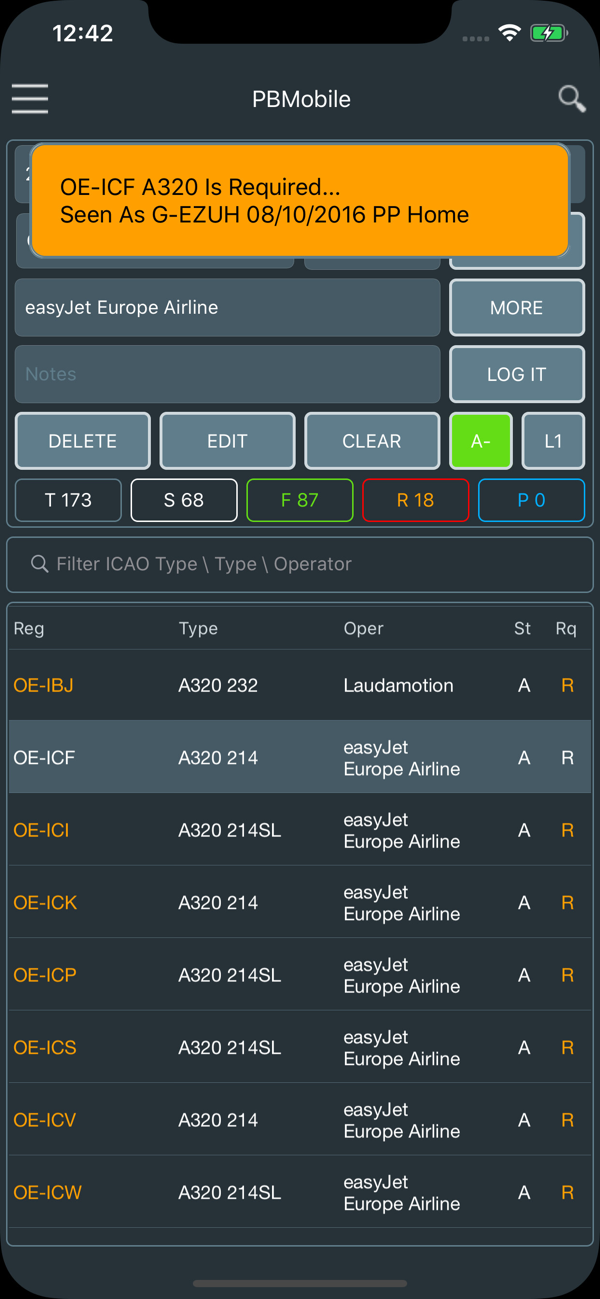This screenshot has height=1299, width=600.
Task: Select registration OE-ICW
Action: coord(48,1193)
